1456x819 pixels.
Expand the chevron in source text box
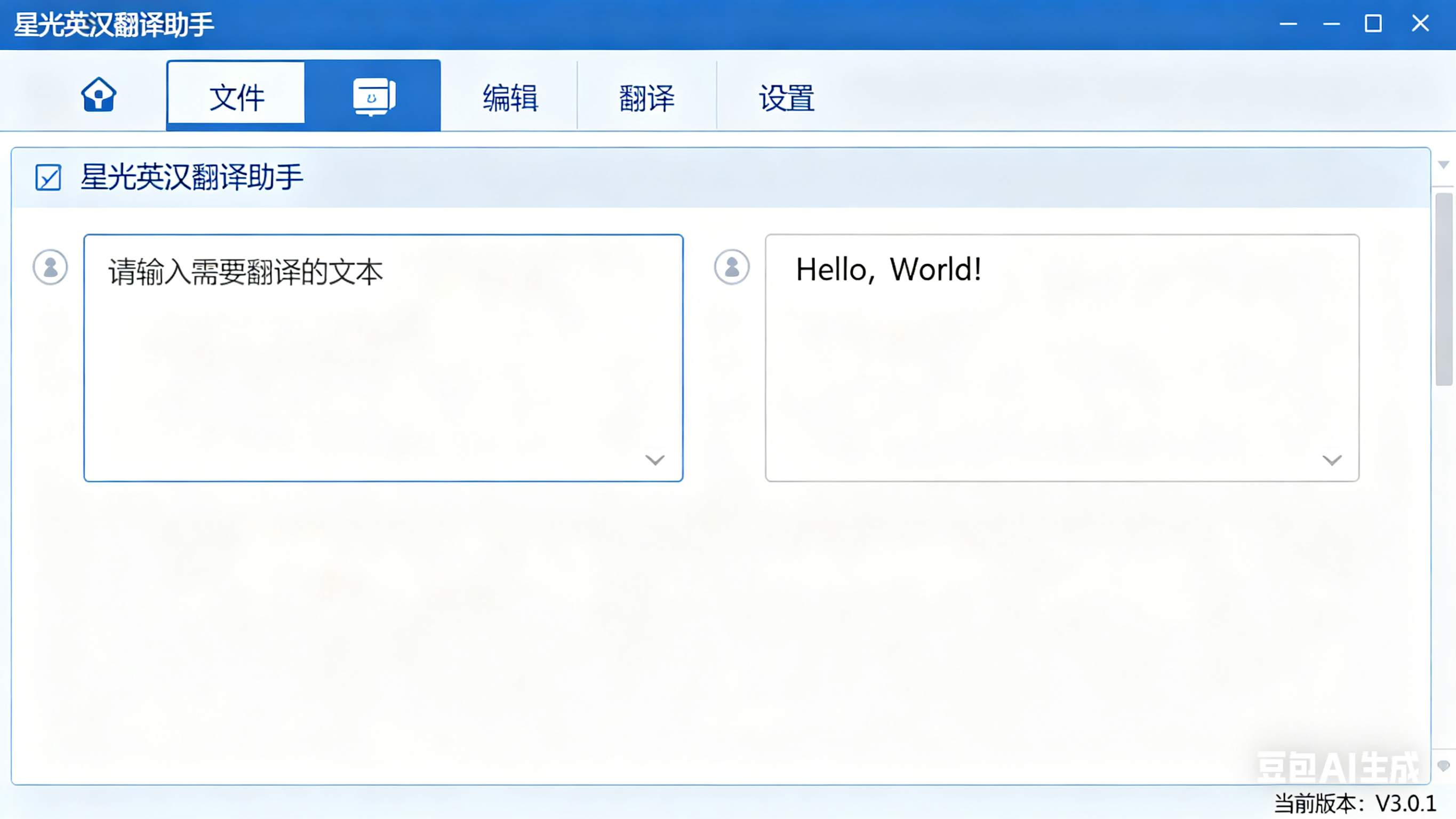click(x=654, y=460)
